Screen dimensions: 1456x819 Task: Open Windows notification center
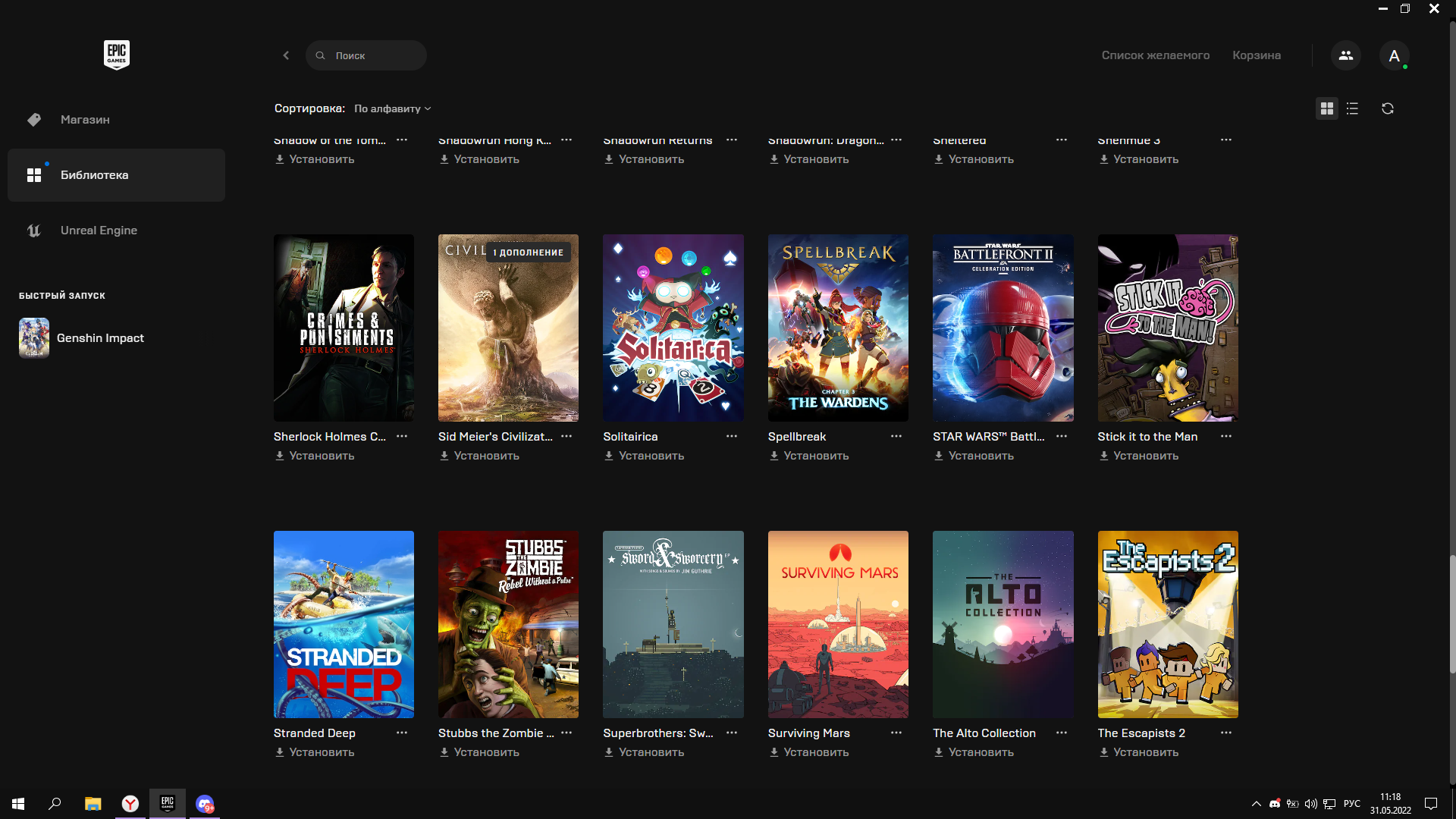coord(1431,804)
